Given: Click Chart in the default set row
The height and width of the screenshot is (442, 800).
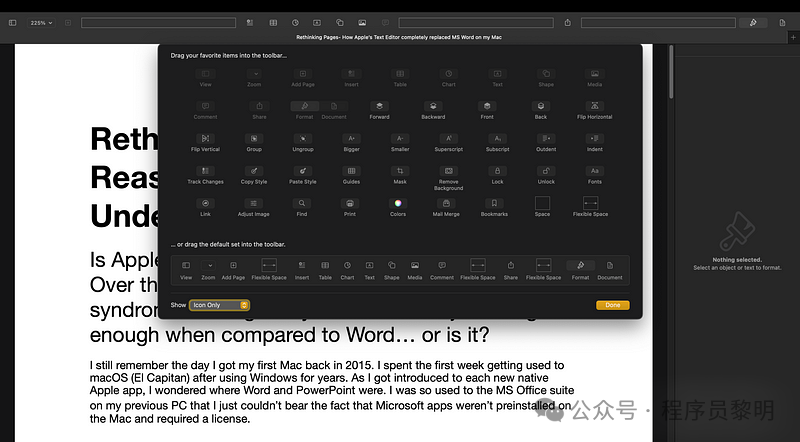Looking at the screenshot, I should click(x=347, y=265).
